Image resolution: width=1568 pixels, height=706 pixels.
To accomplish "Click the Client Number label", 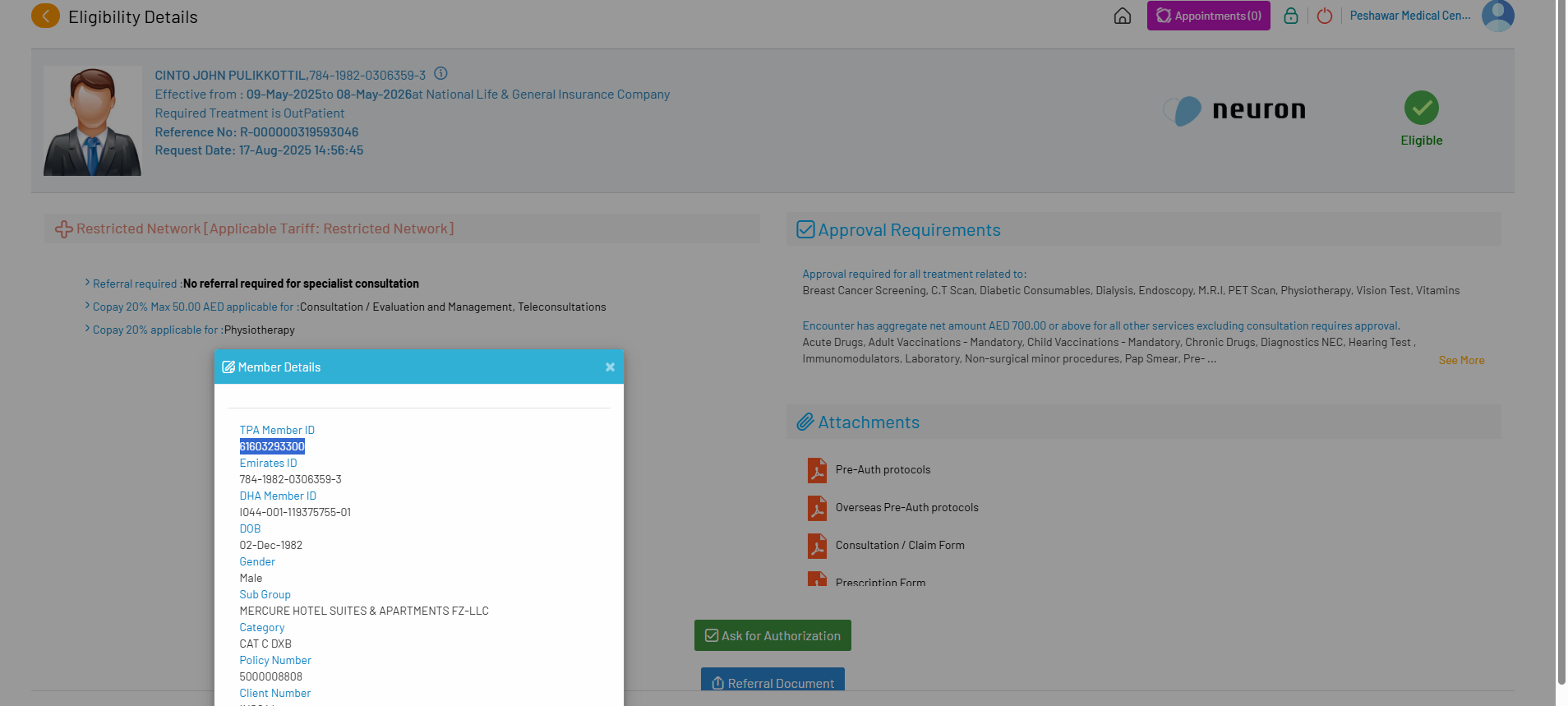I will [275, 693].
